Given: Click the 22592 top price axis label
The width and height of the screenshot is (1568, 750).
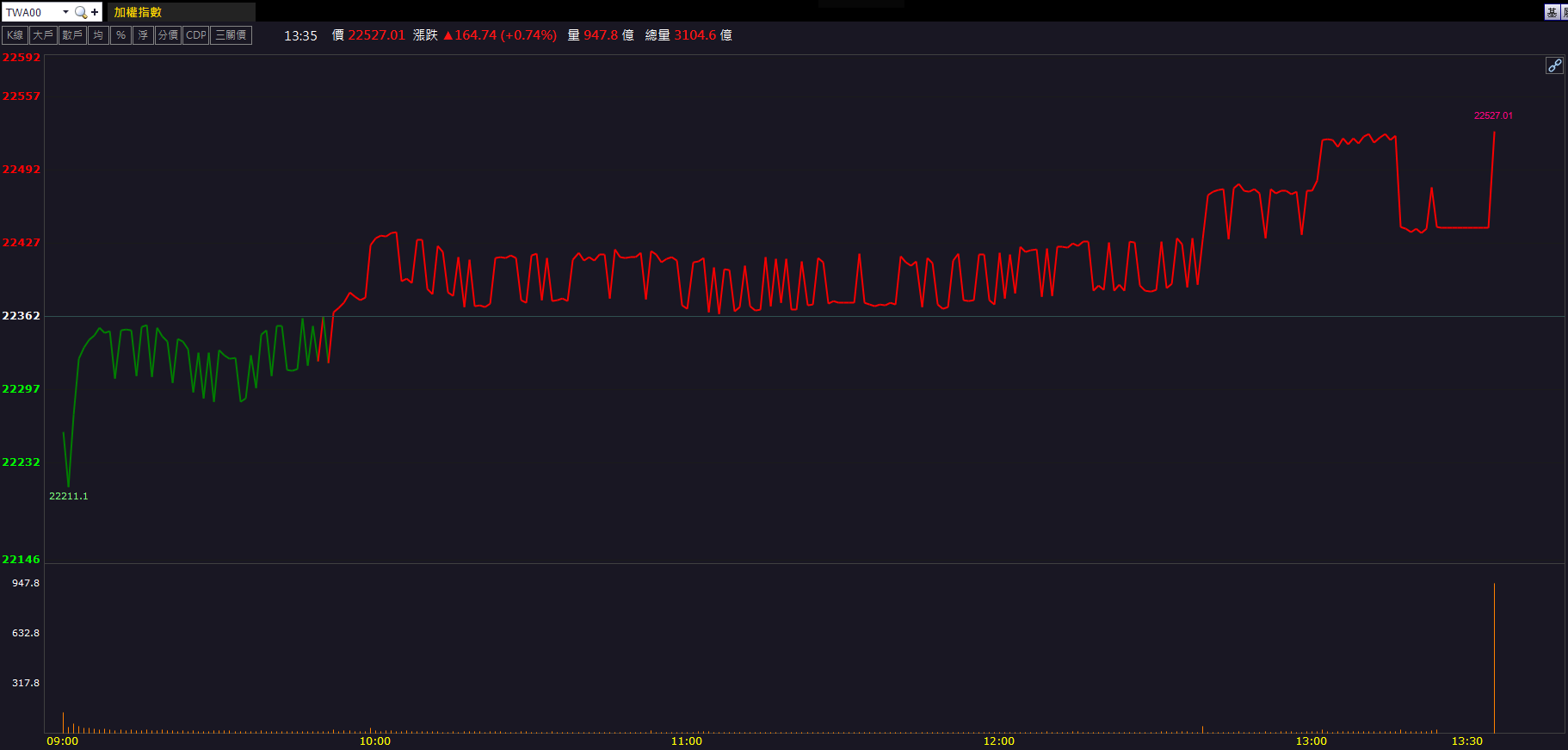Looking at the screenshot, I should [x=22, y=58].
